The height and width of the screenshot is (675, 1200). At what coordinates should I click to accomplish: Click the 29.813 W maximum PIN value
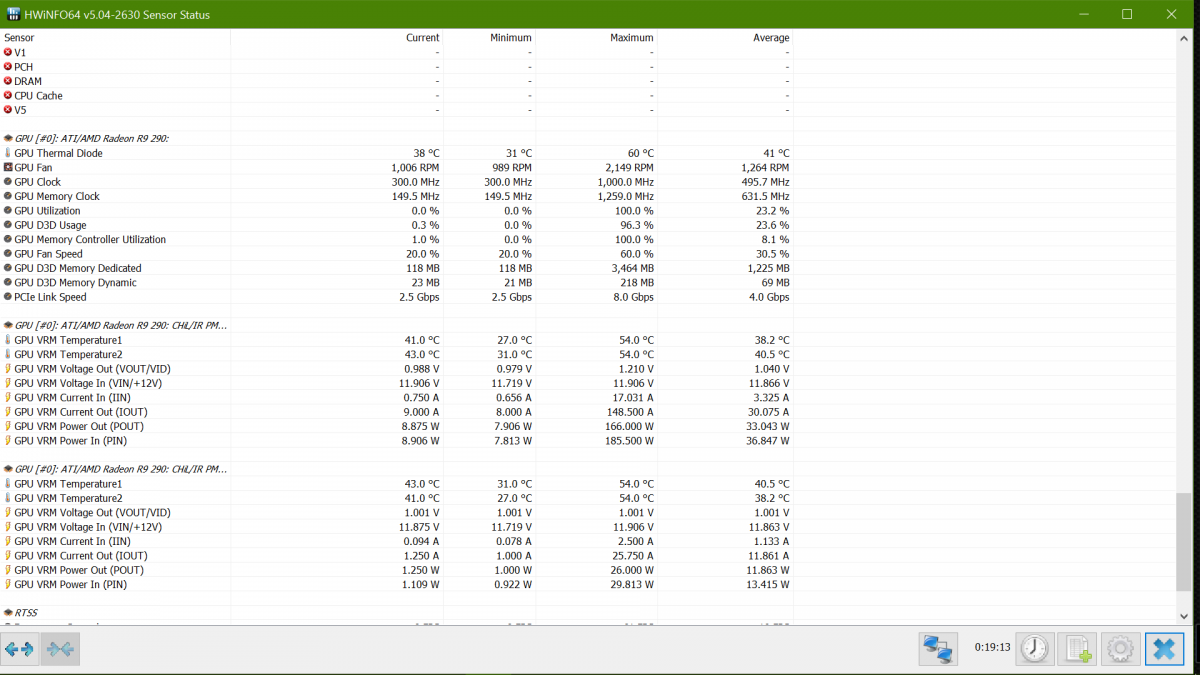tap(632, 584)
